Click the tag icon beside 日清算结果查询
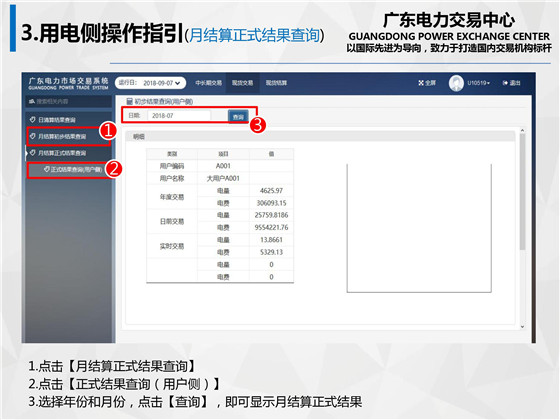The image size is (560, 420). (32, 119)
